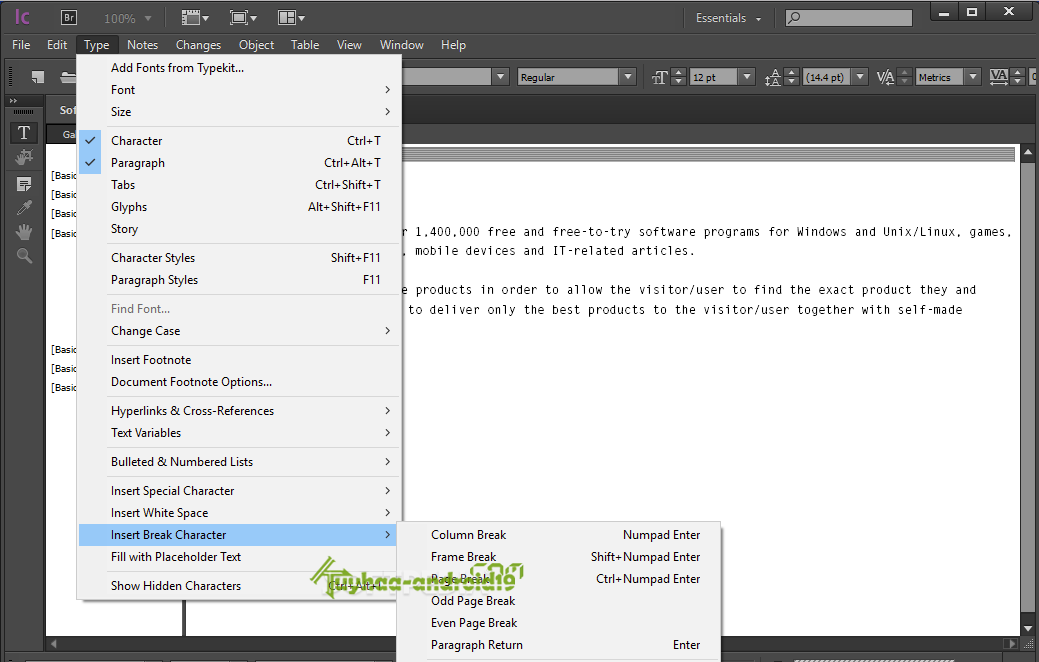The image size is (1039, 662).
Task: Insert an Odd Page Break
Action: (x=559, y=601)
